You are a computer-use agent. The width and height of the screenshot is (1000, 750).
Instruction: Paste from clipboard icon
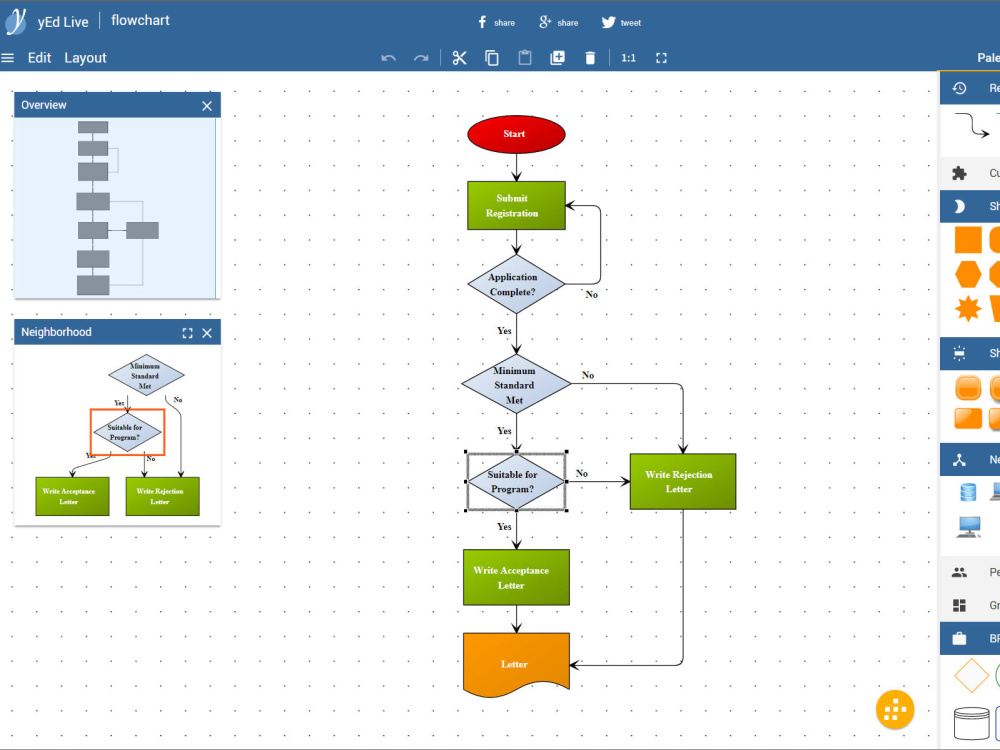click(x=525, y=58)
